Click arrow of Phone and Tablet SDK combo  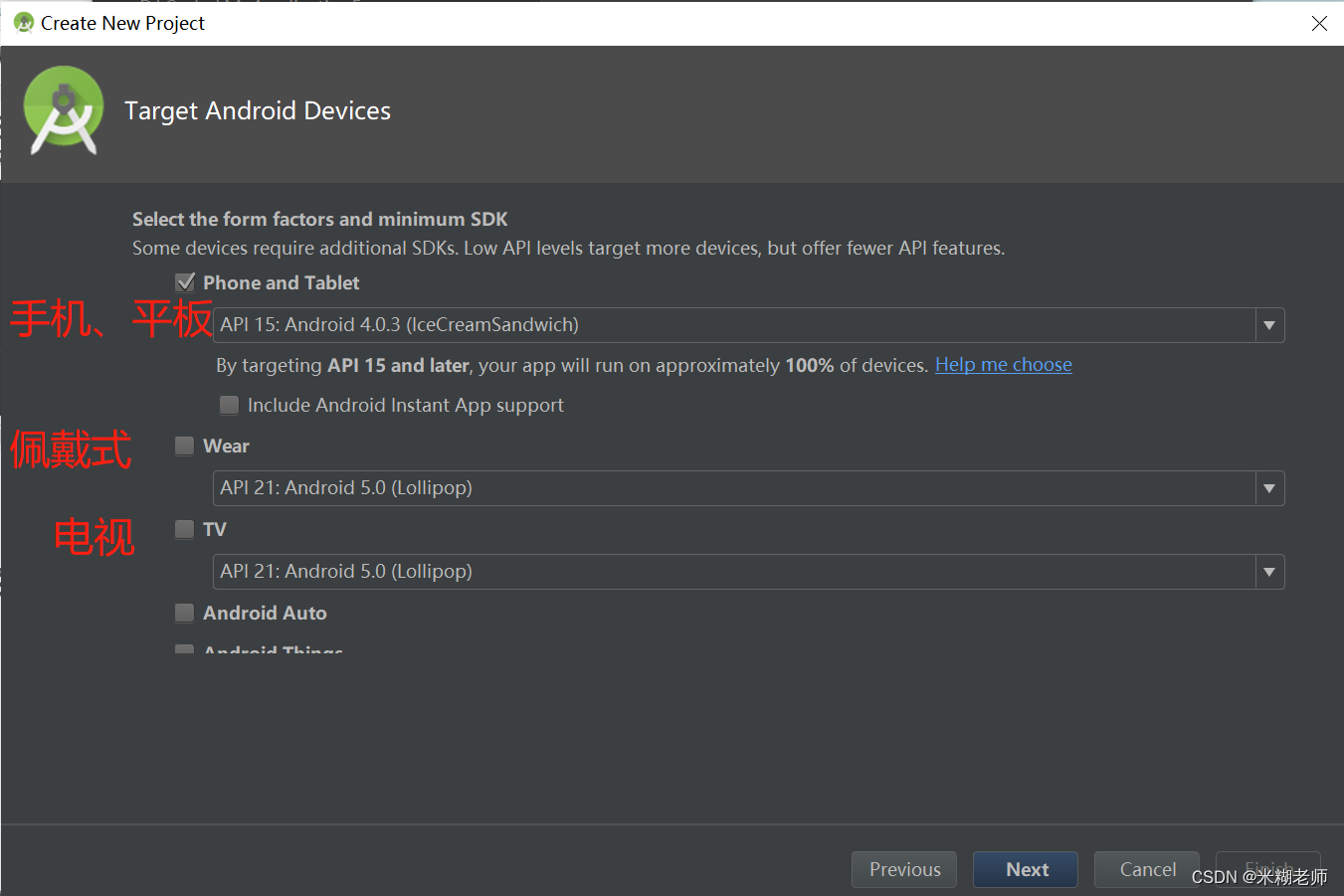tap(1269, 325)
